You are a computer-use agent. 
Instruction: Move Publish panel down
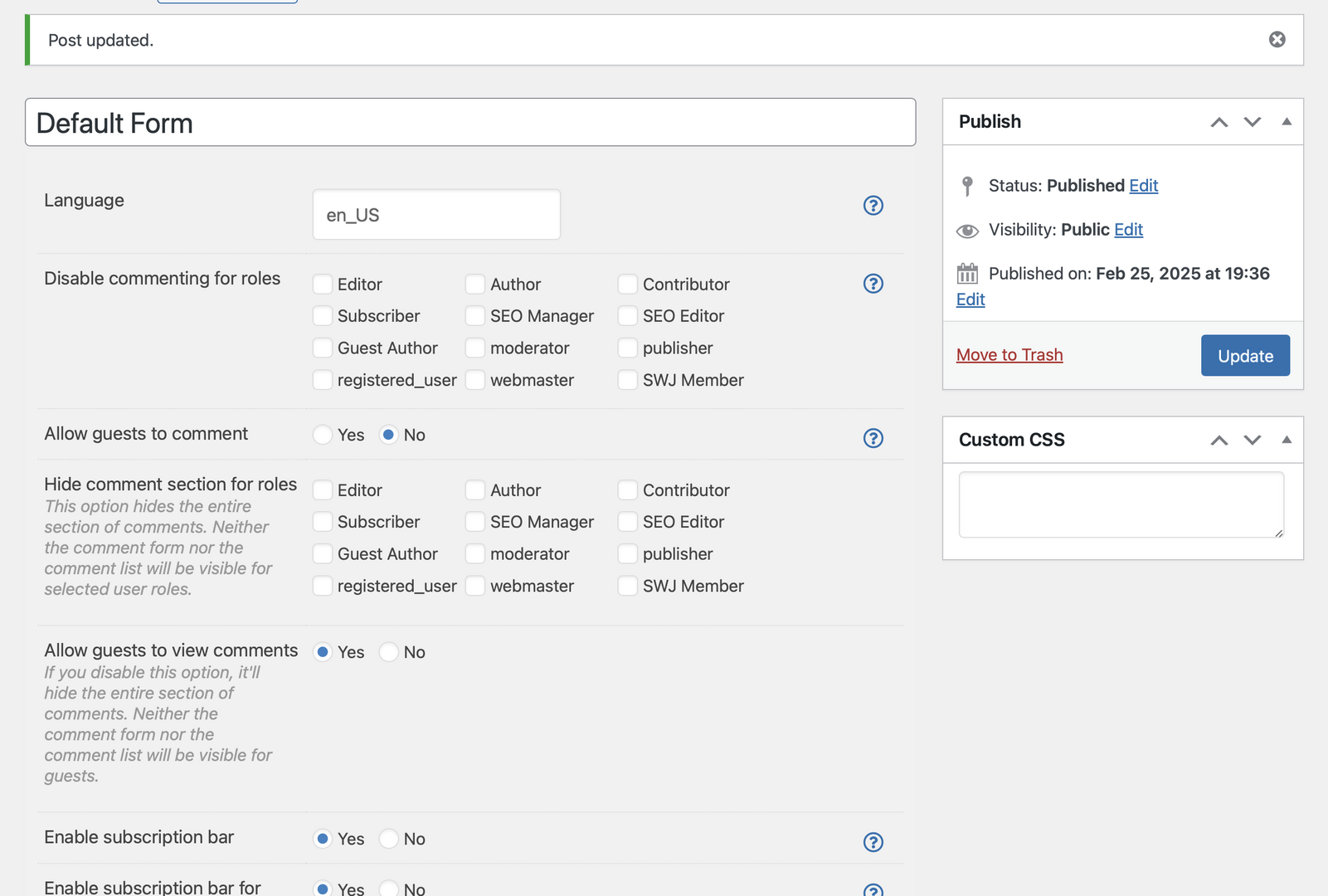click(x=1252, y=122)
